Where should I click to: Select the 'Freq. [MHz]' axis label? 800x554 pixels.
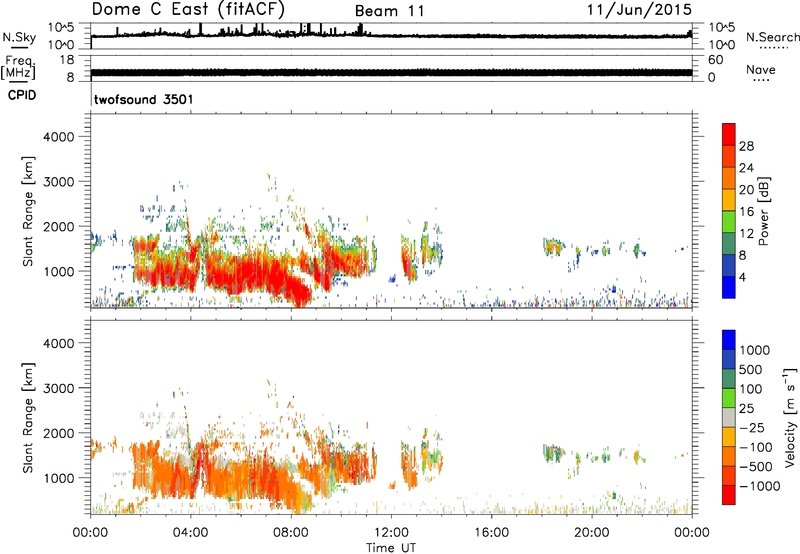click(x=18, y=67)
